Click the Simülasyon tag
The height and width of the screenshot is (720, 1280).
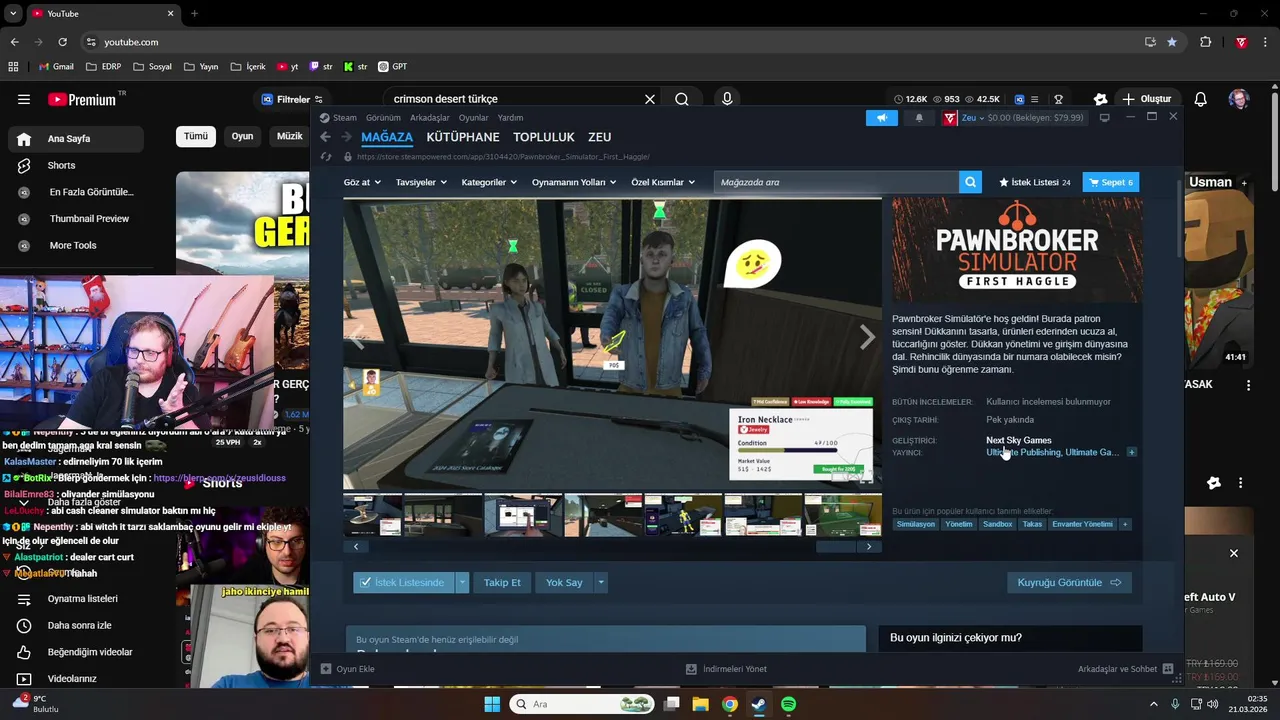(x=916, y=524)
